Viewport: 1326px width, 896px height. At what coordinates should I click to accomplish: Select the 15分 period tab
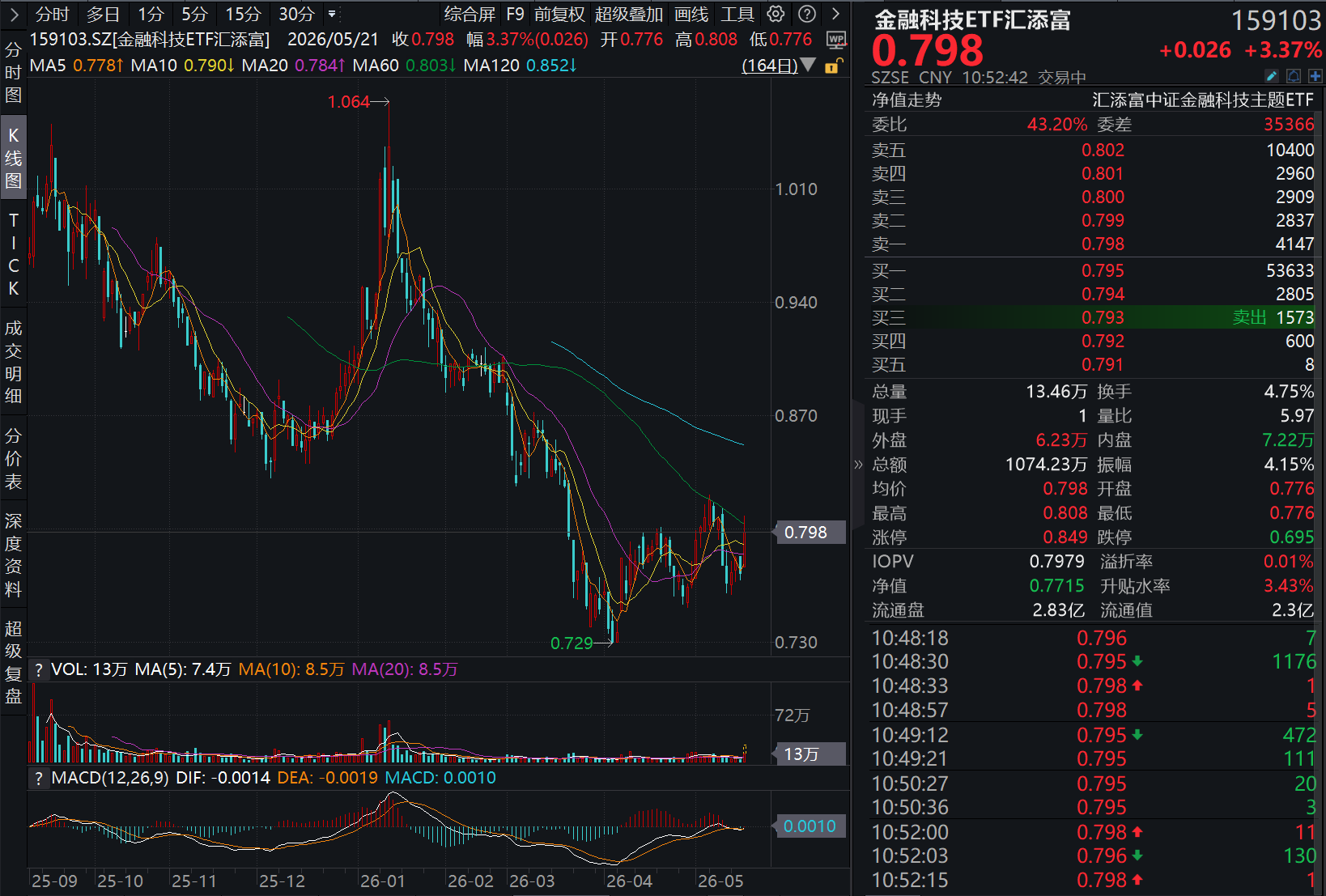click(x=243, y=14)
